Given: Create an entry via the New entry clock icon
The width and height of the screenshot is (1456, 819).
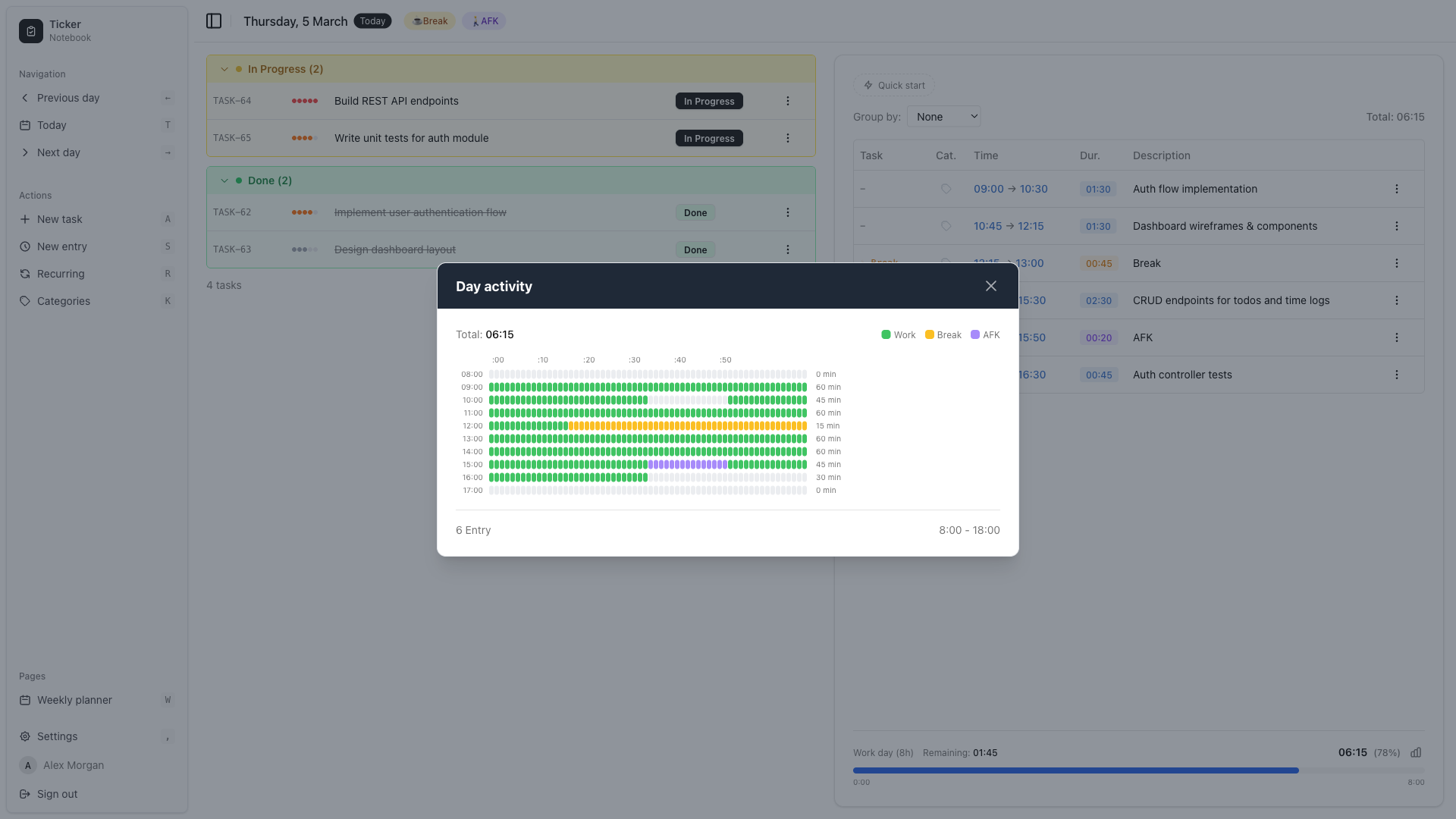Looking at the screenshot, I should click(x=25, y=246).
